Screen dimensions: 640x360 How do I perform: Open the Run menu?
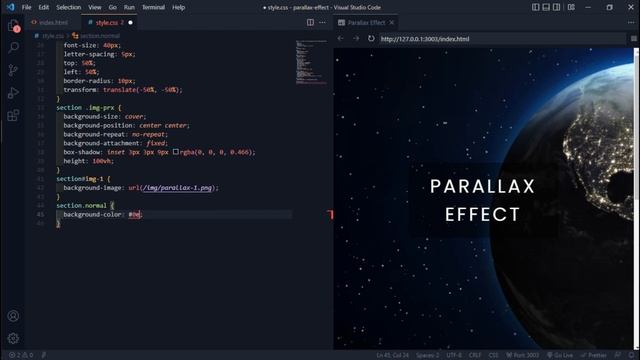point(129,7)
